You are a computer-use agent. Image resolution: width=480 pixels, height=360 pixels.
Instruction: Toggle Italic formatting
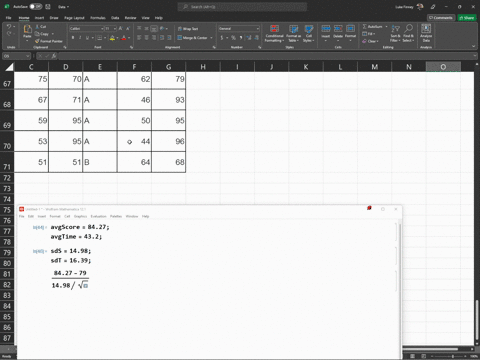(80, 38)
